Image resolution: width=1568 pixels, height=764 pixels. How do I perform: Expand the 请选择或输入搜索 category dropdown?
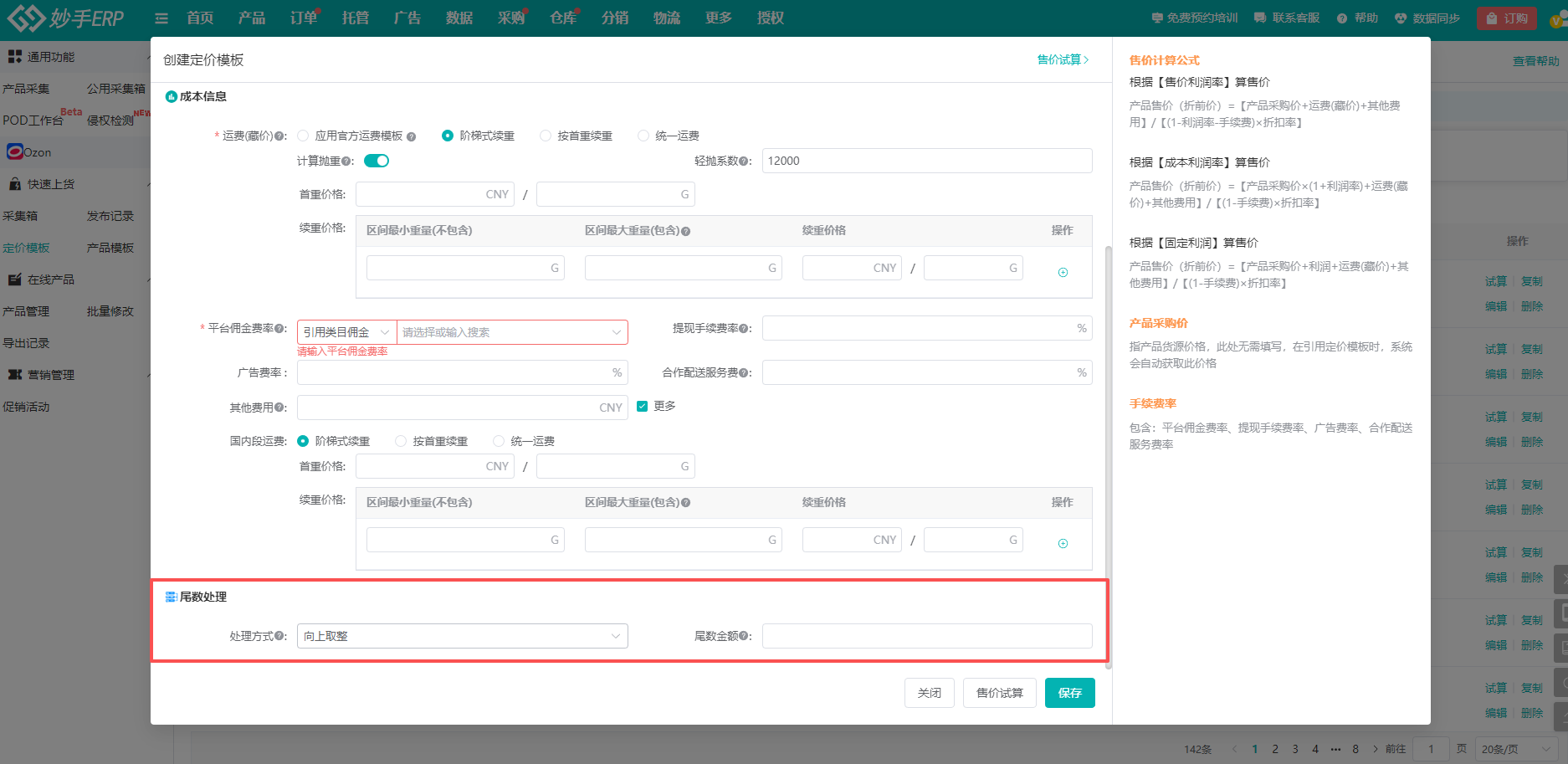(x=512, y=332)
